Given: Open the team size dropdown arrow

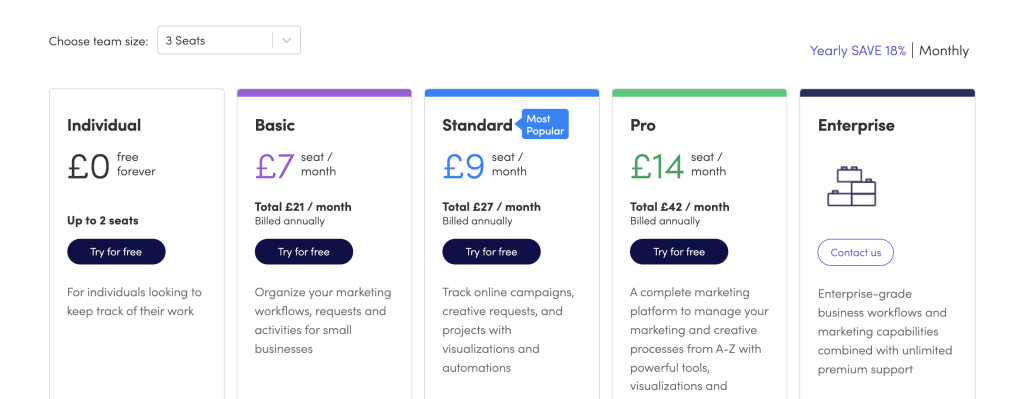Looking at the screenshot, I should (x=286, y=40).
